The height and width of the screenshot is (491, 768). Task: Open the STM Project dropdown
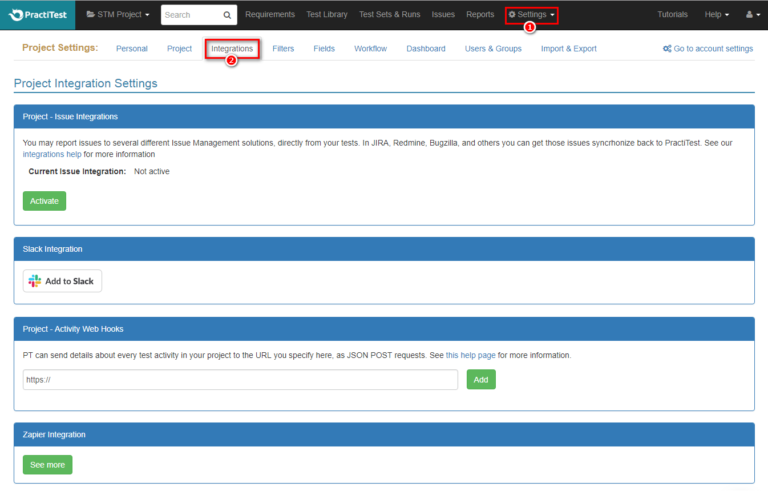(118, 15)
